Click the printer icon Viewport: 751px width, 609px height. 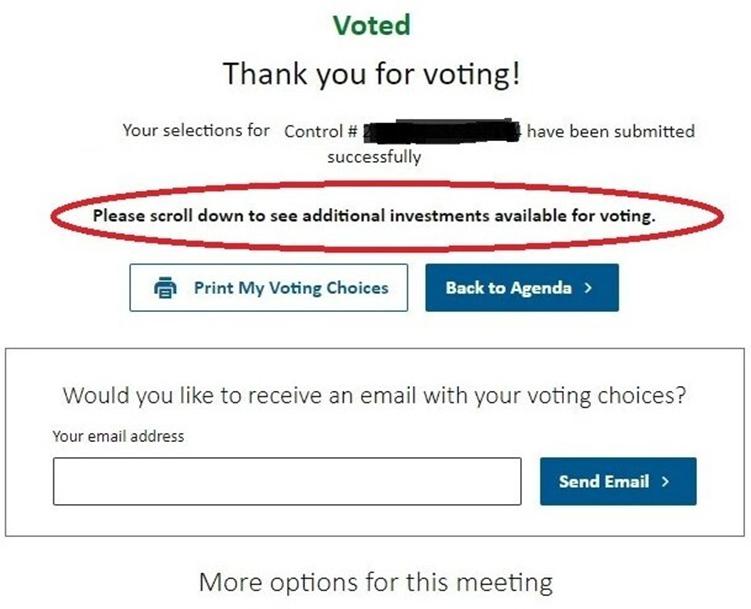(165, 288)
